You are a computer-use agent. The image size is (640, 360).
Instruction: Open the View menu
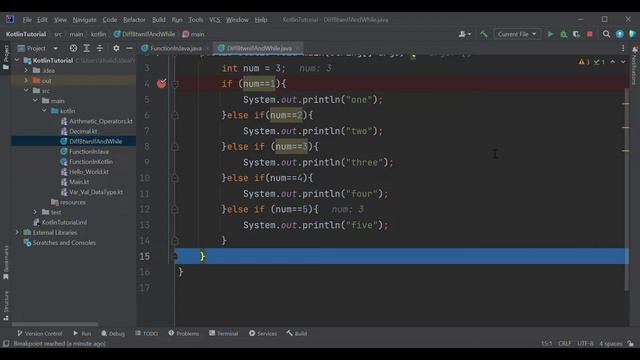pos(60,20)
